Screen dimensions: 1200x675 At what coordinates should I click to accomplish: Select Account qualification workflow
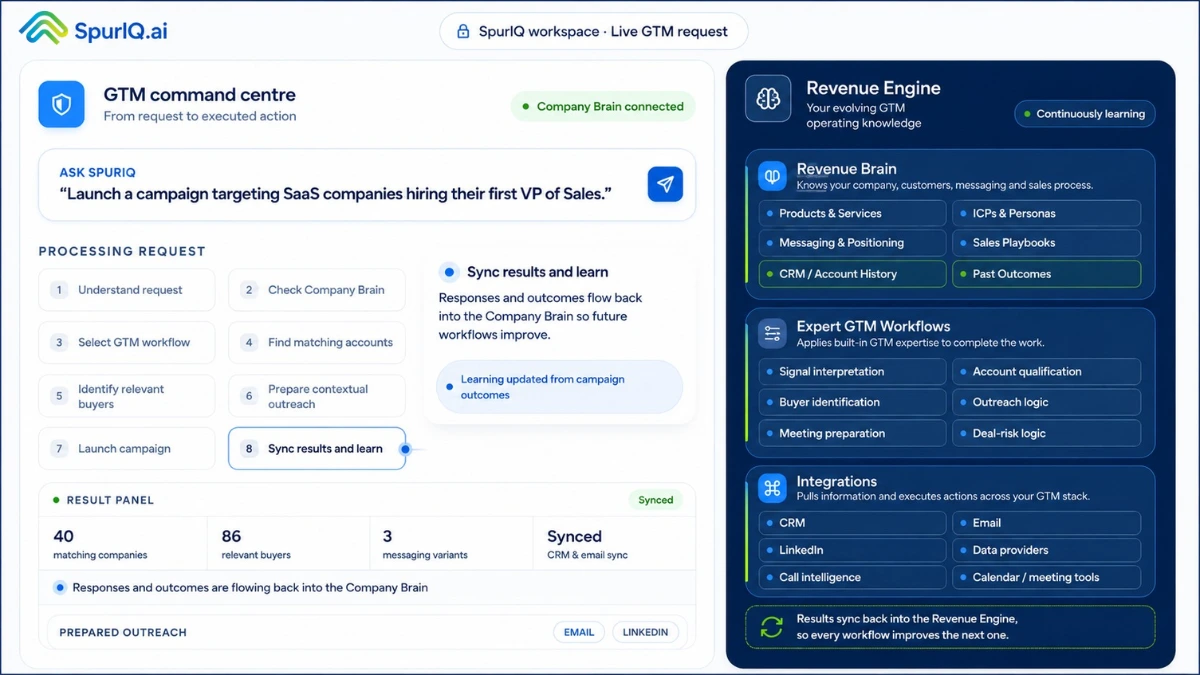point(1046,372)
